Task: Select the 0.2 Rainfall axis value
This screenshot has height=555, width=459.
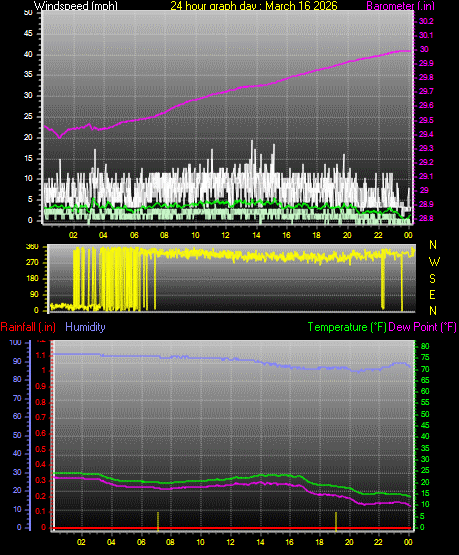Action: point(41,496)
